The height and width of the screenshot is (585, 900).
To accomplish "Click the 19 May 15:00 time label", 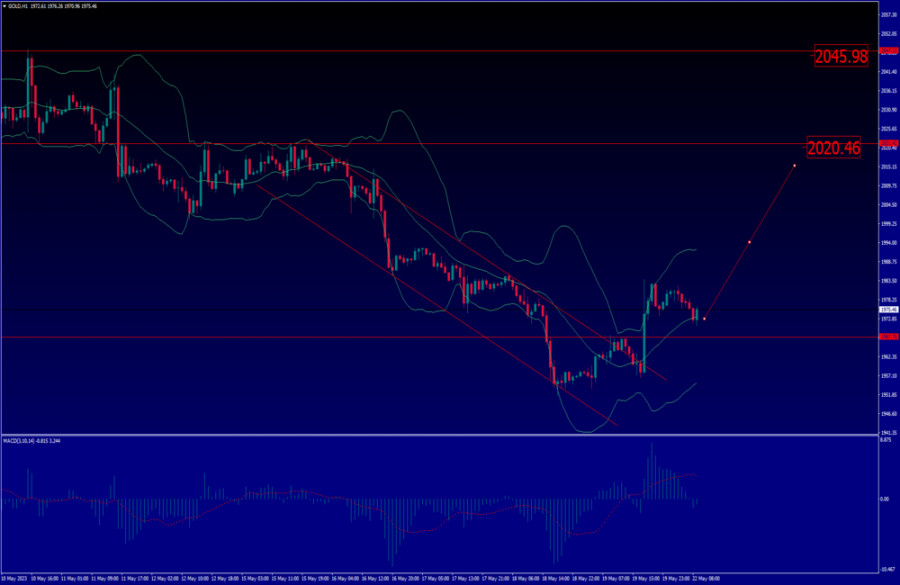I will coord(646,579).
